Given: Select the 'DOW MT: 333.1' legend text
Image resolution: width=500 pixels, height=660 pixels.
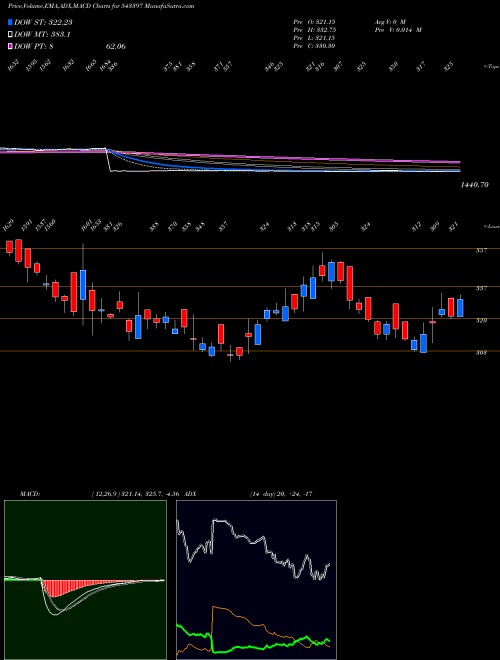Looking at the screenshot, I should [42, 35].
